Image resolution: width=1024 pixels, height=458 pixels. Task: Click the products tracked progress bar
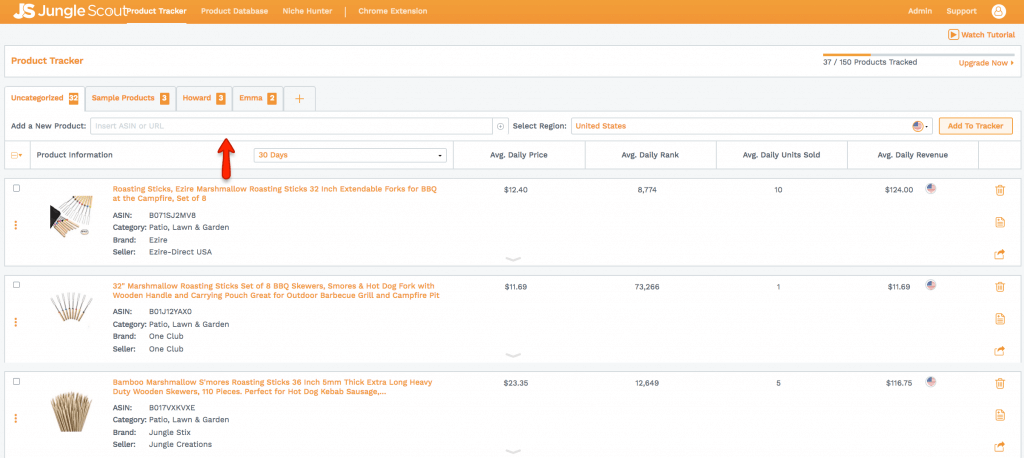[x=918, y=55]
